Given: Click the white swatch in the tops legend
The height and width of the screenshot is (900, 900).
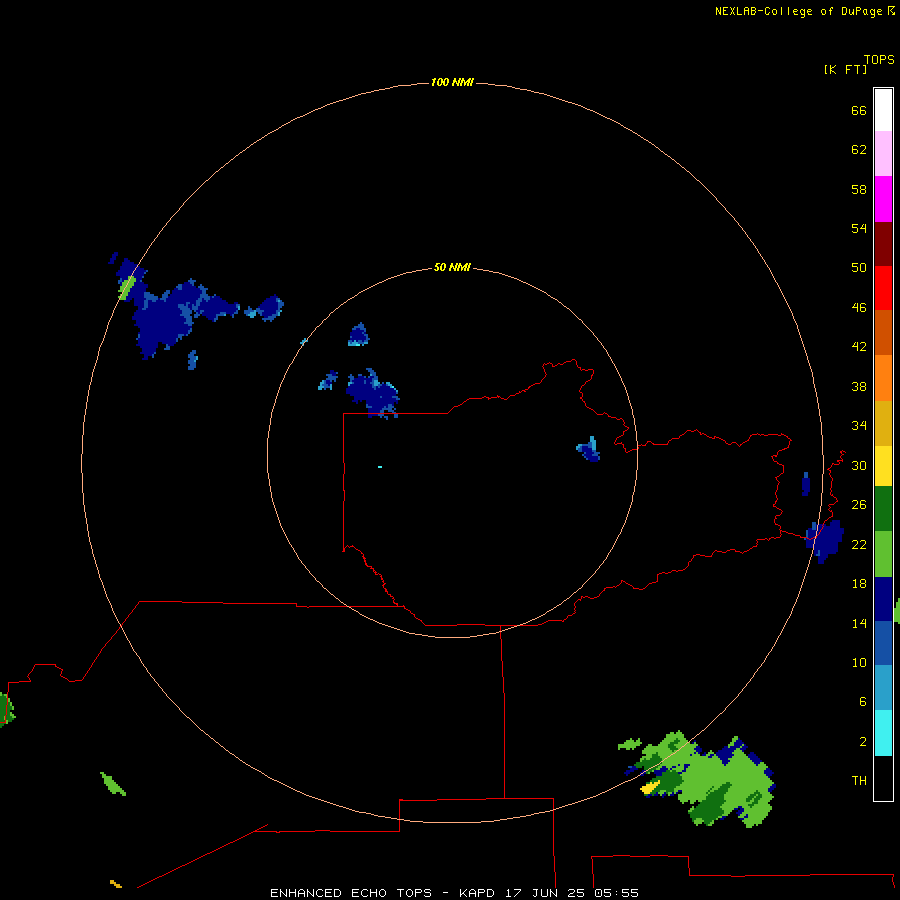Looking at the screenshot, I should click(x=883, y=110).
